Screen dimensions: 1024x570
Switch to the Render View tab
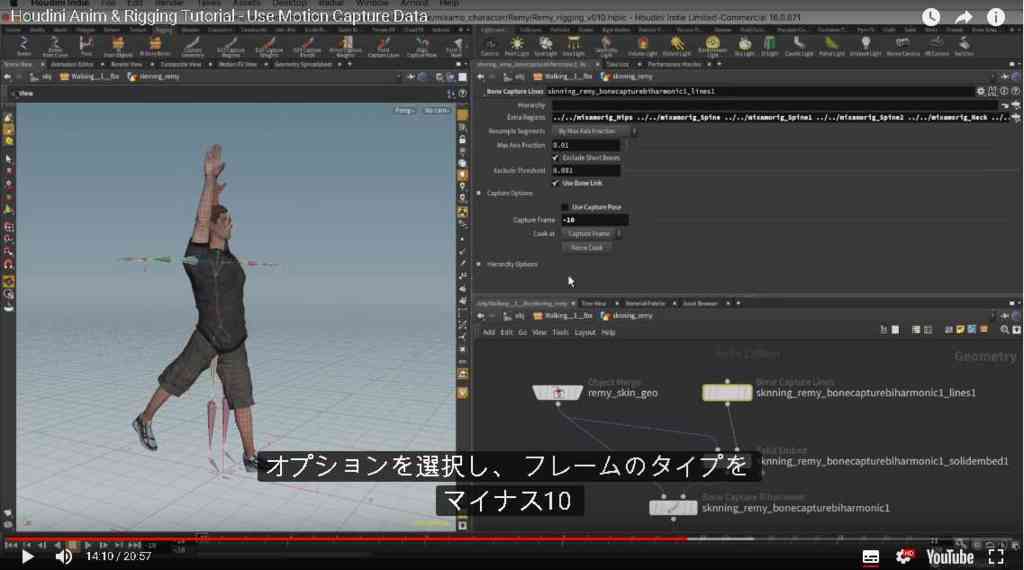126,65
